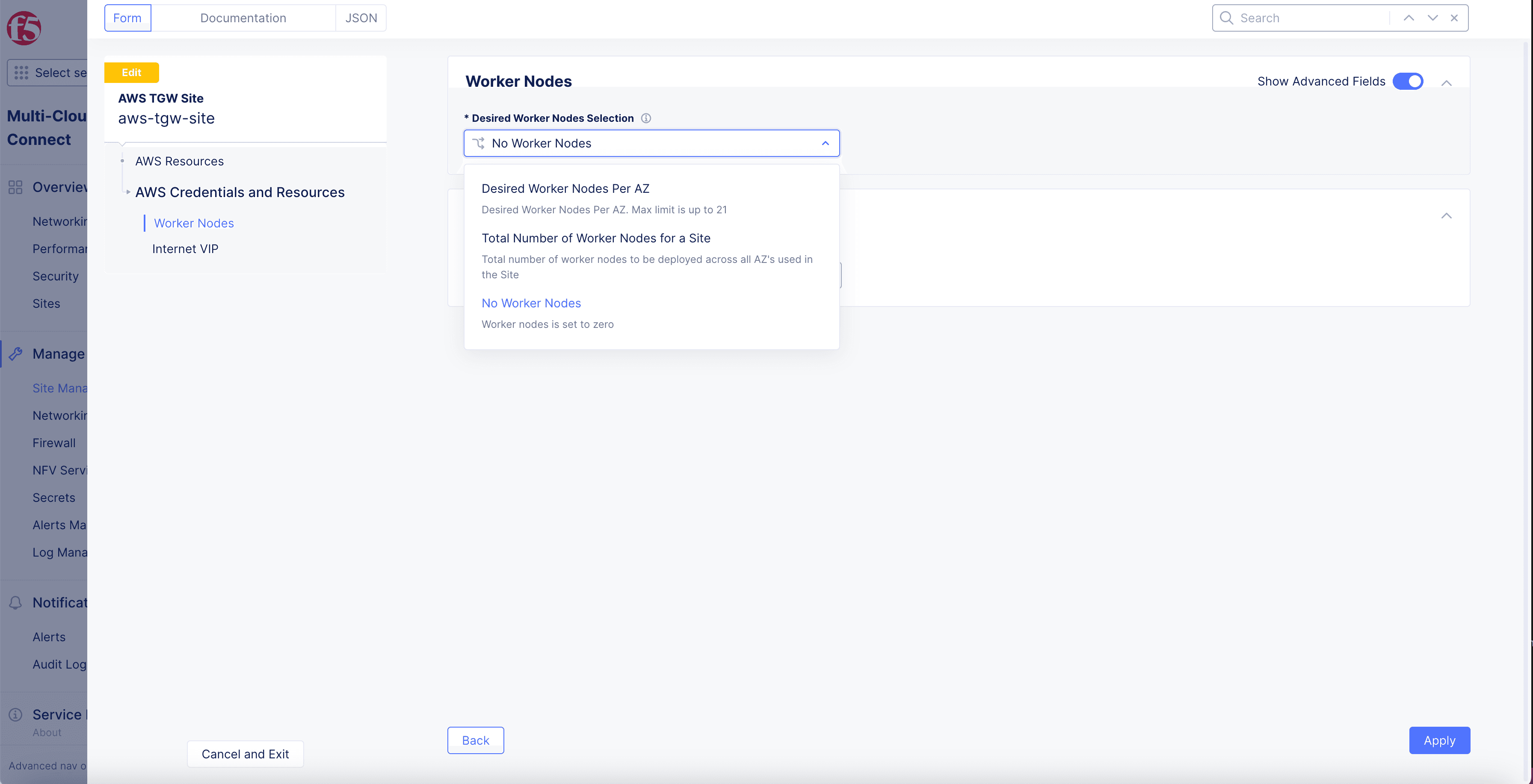1533x784 pixels.
Task: Open NFV Services in sidebar
Action: [x=59, y=470]
